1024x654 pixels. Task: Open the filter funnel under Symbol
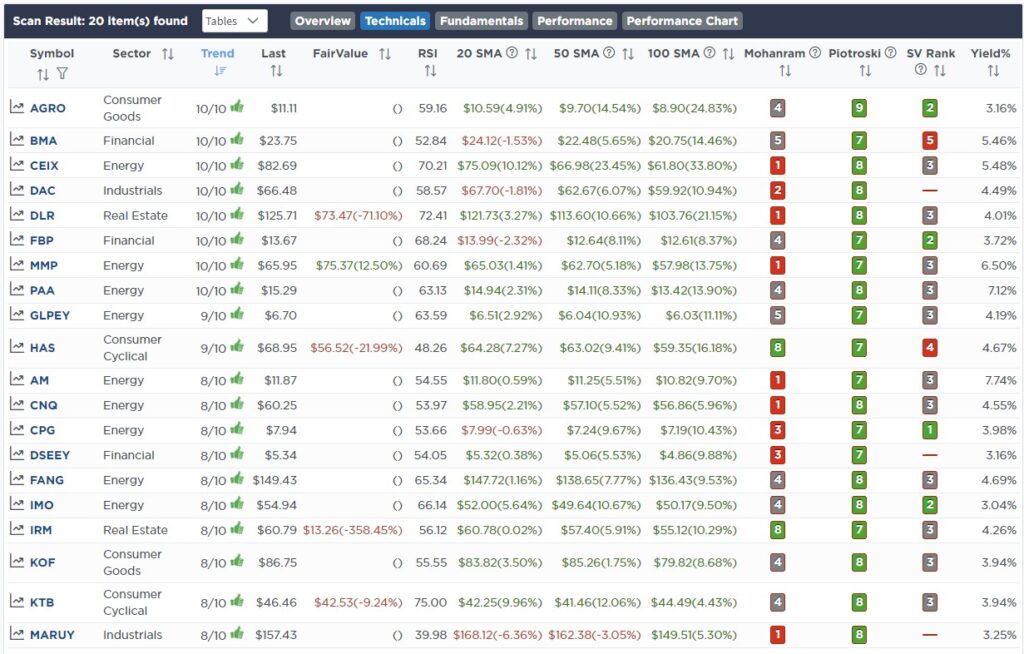62,74
